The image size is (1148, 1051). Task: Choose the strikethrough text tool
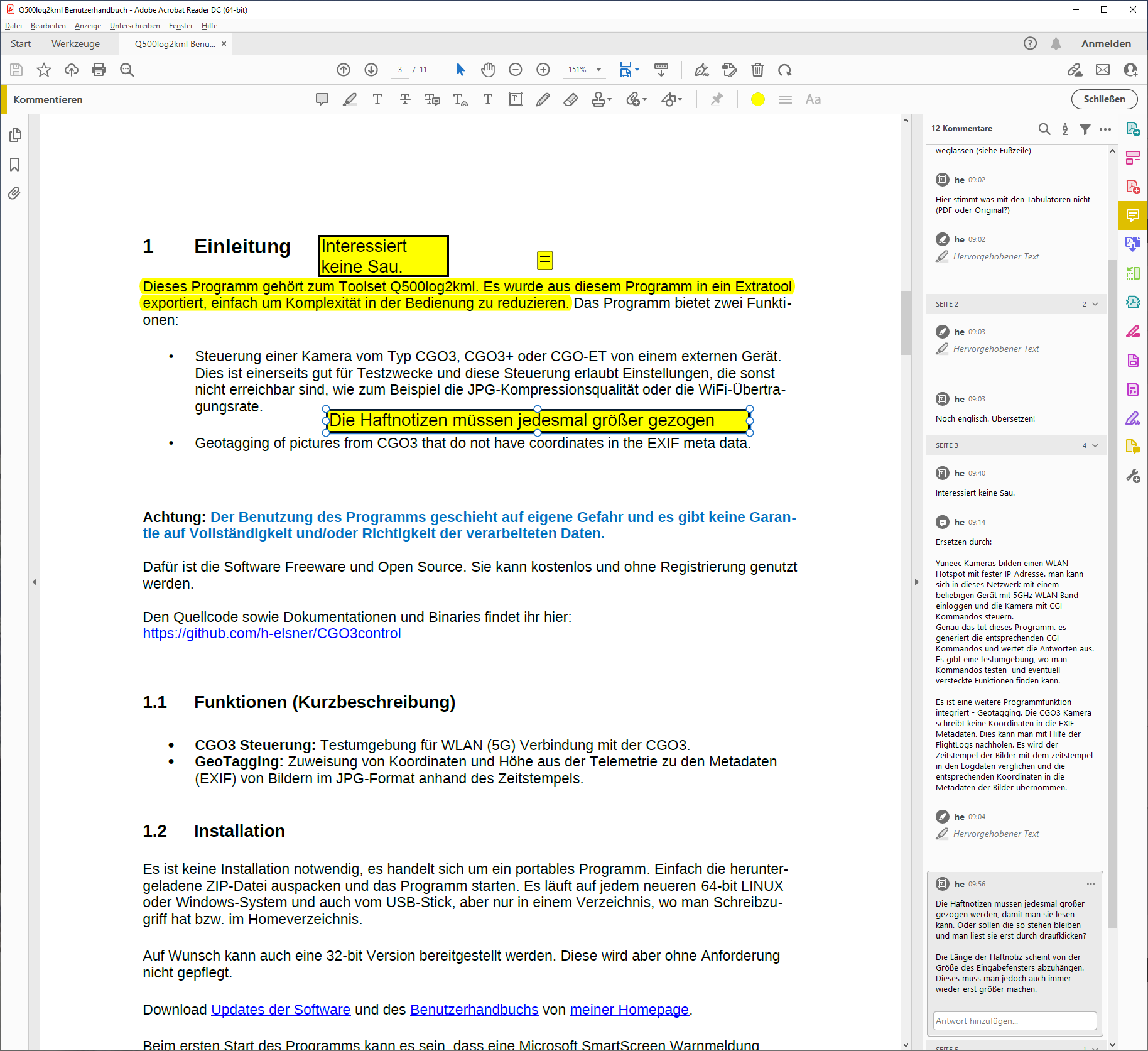[x=405, y=99]
